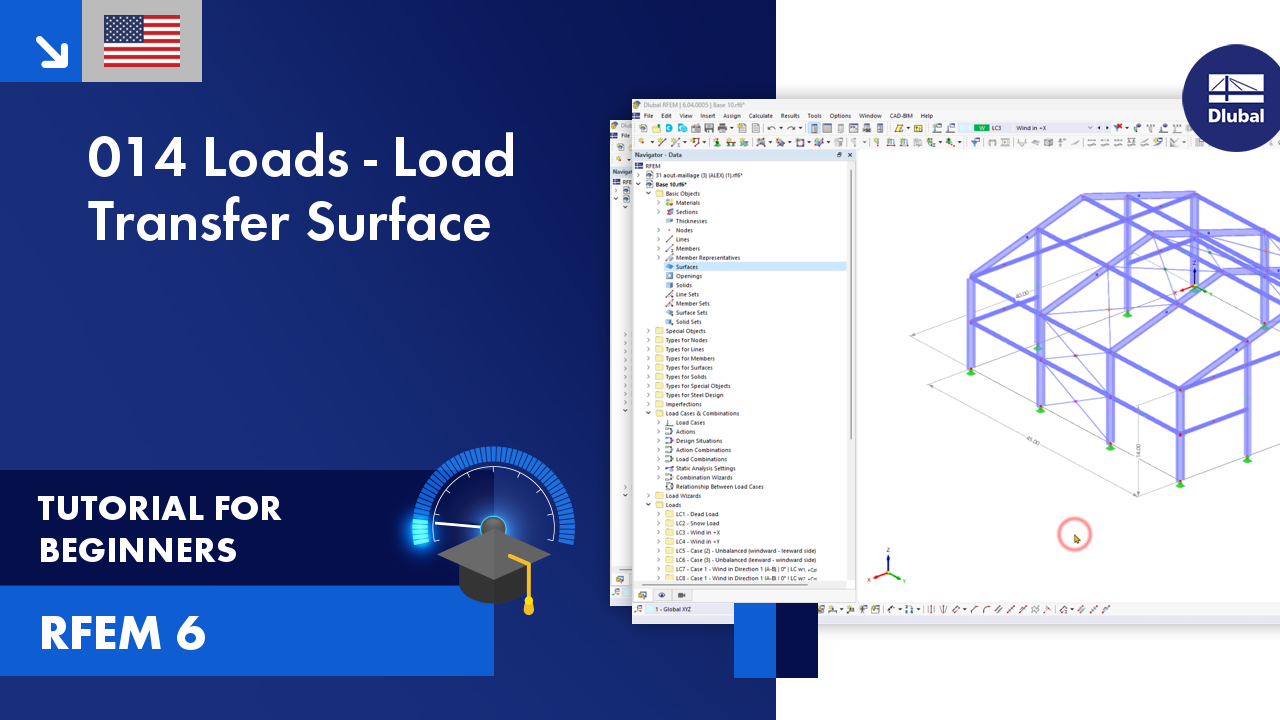Toggle the Display navigator eye icon

(x=662, y=595)
